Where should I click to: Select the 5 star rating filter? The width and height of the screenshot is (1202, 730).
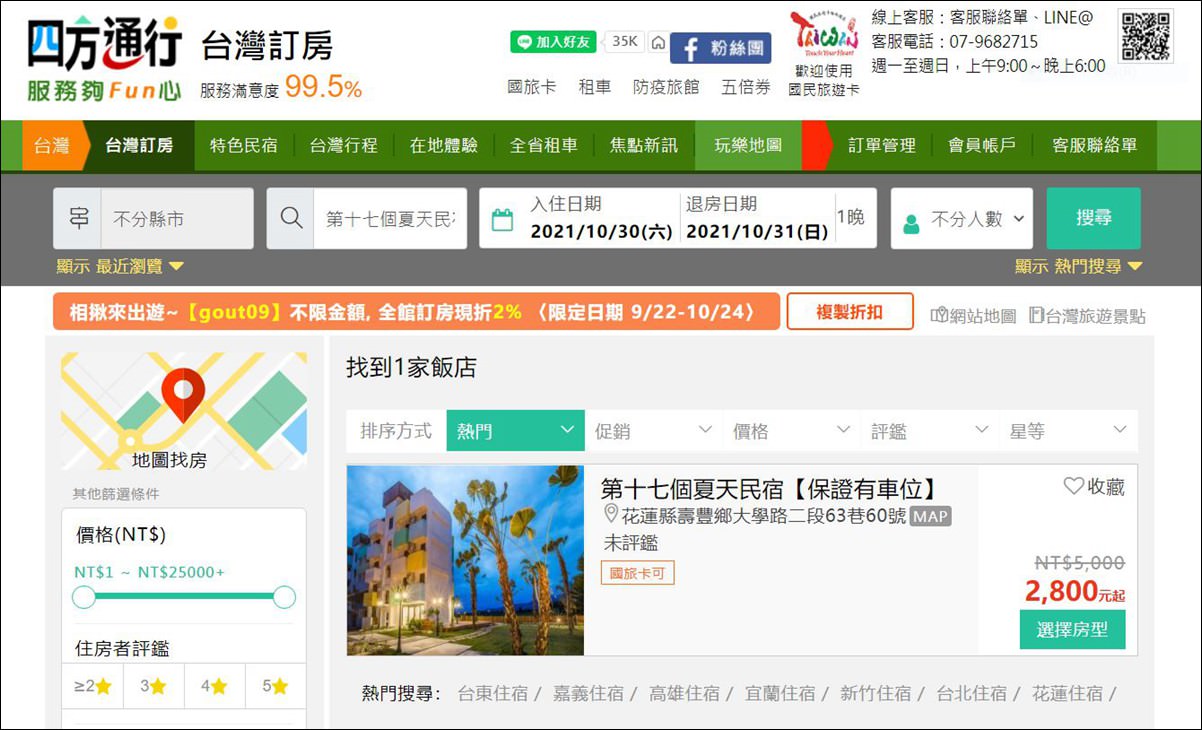[275, 686]
